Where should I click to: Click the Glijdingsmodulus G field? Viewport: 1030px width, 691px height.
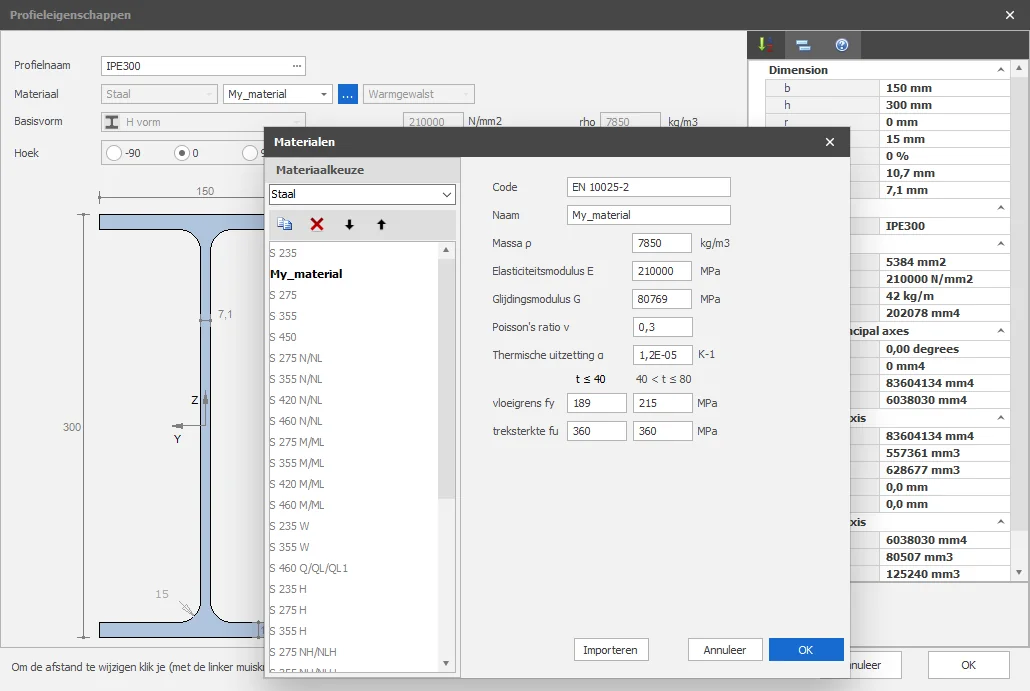661,299
